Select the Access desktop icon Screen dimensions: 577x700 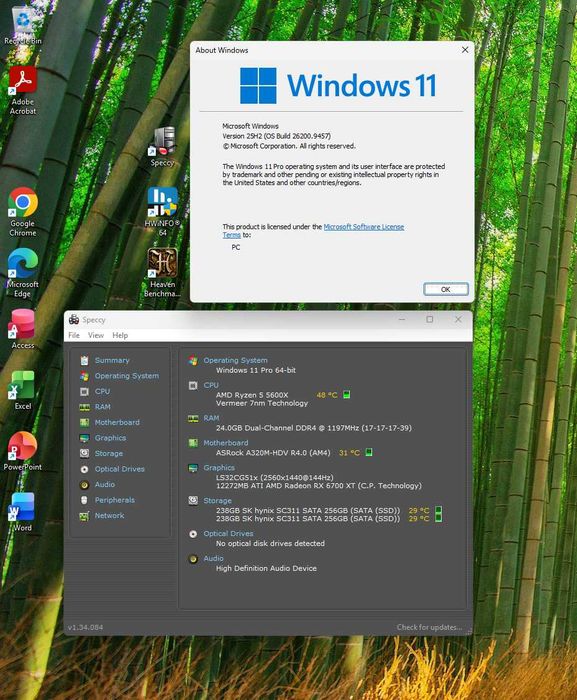point(22,329)
